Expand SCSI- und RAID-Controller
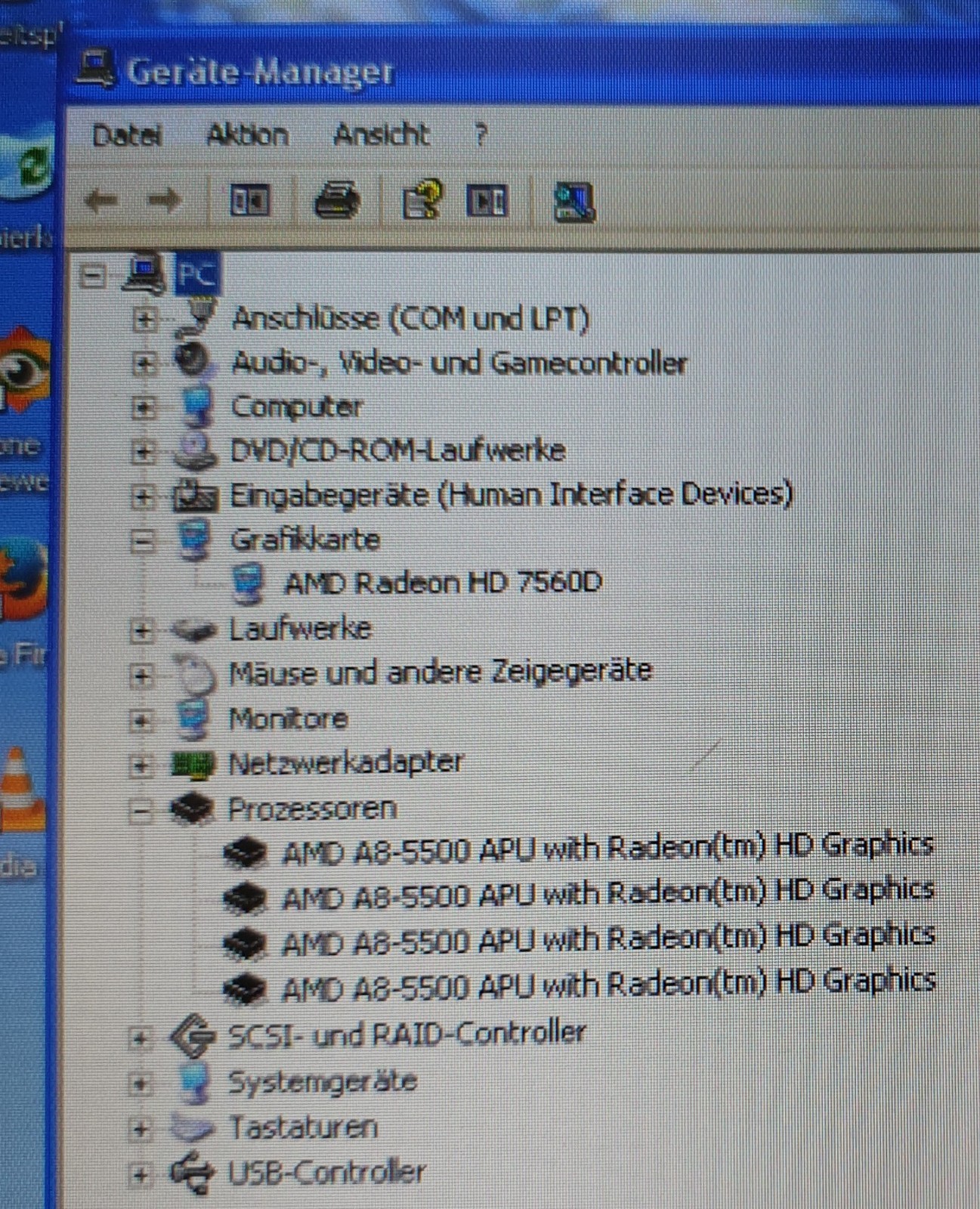This screenshot has height=1209, width=980. [x=139, y=1038]
